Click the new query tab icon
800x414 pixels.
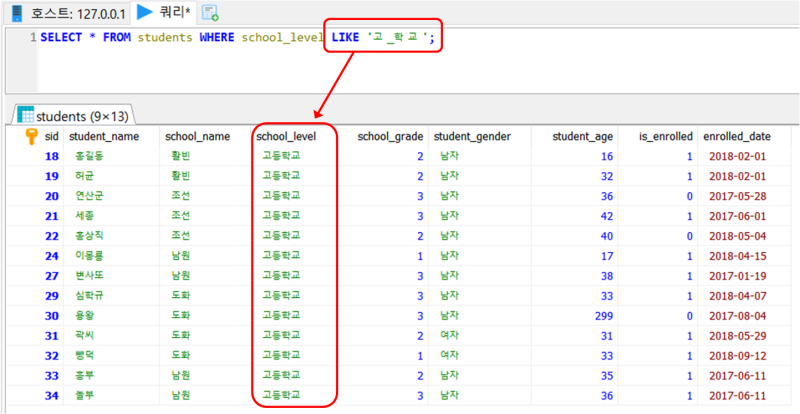point(210,13)
